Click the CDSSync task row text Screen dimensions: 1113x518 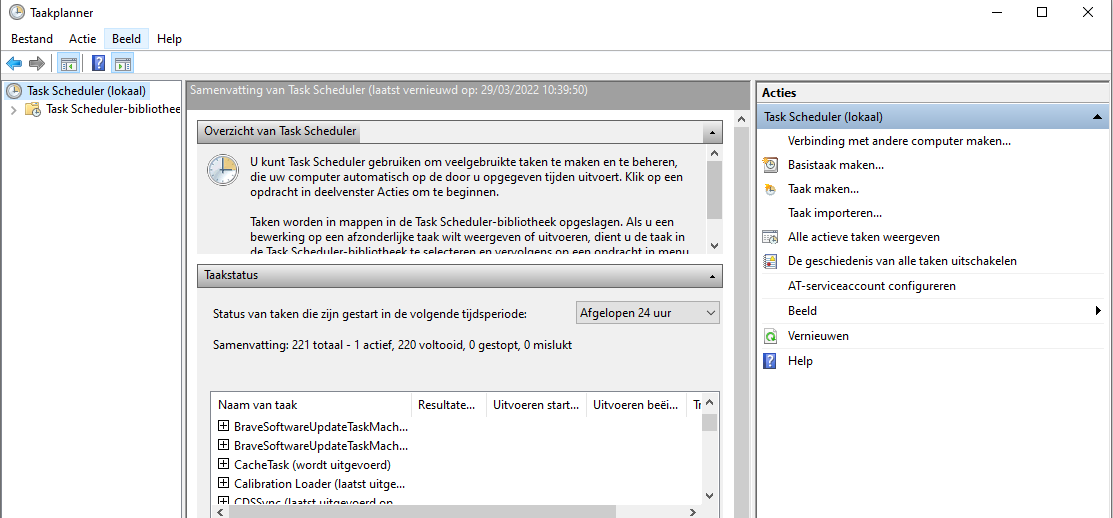314,502
